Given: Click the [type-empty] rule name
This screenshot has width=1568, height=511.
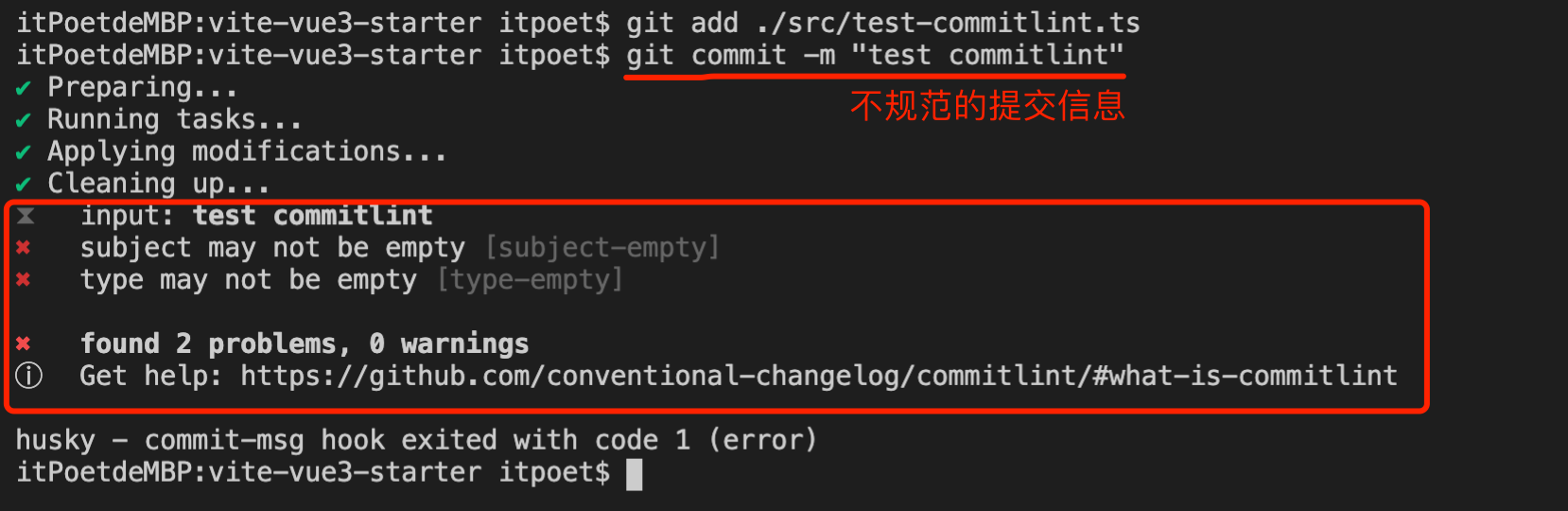Looking at the screenshot, I should [530, 280].
